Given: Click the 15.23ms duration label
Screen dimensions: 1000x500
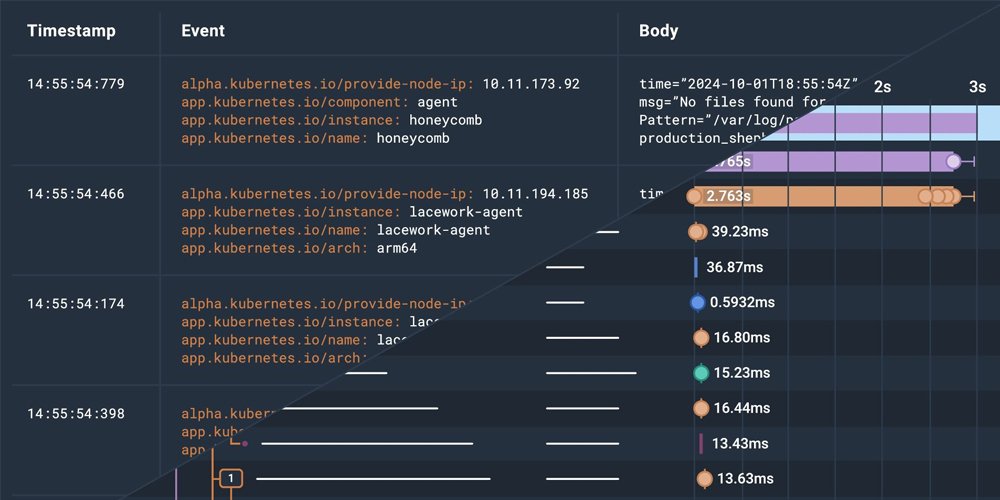Looking at the screenshot, I should click(742, 373).
